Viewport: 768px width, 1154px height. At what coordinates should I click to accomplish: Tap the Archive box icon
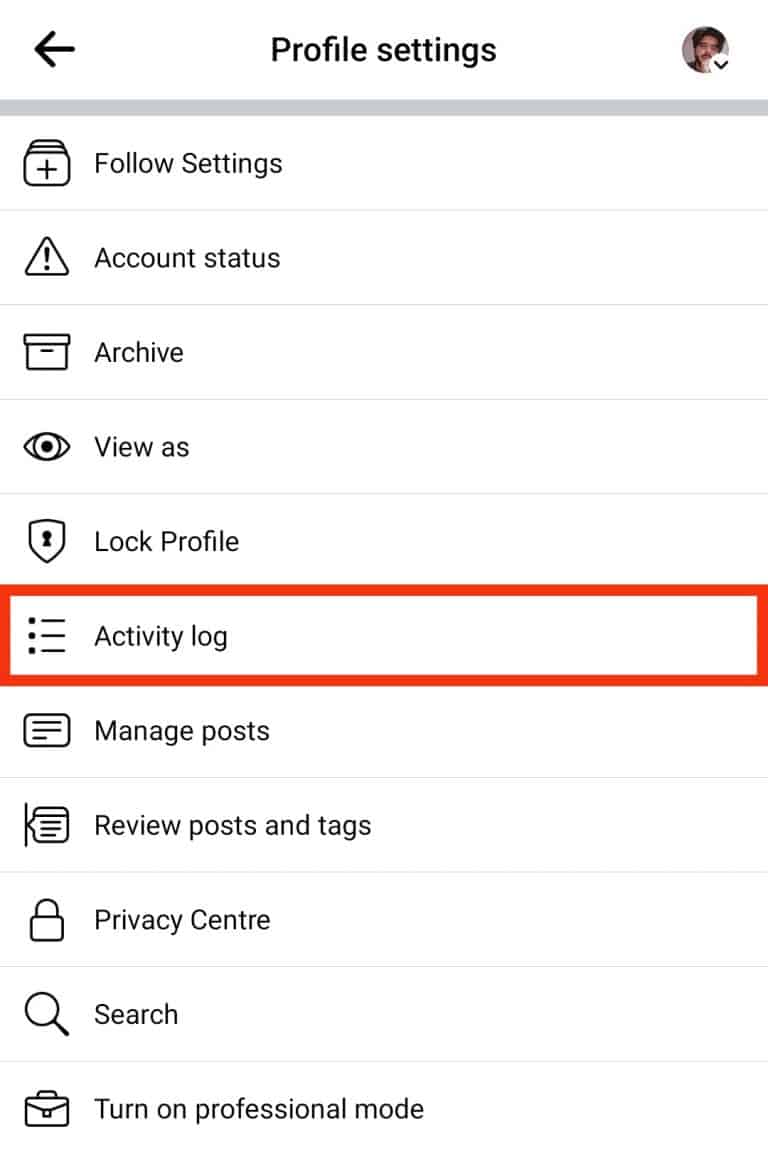pyautogui.click(x=46, y=353)
